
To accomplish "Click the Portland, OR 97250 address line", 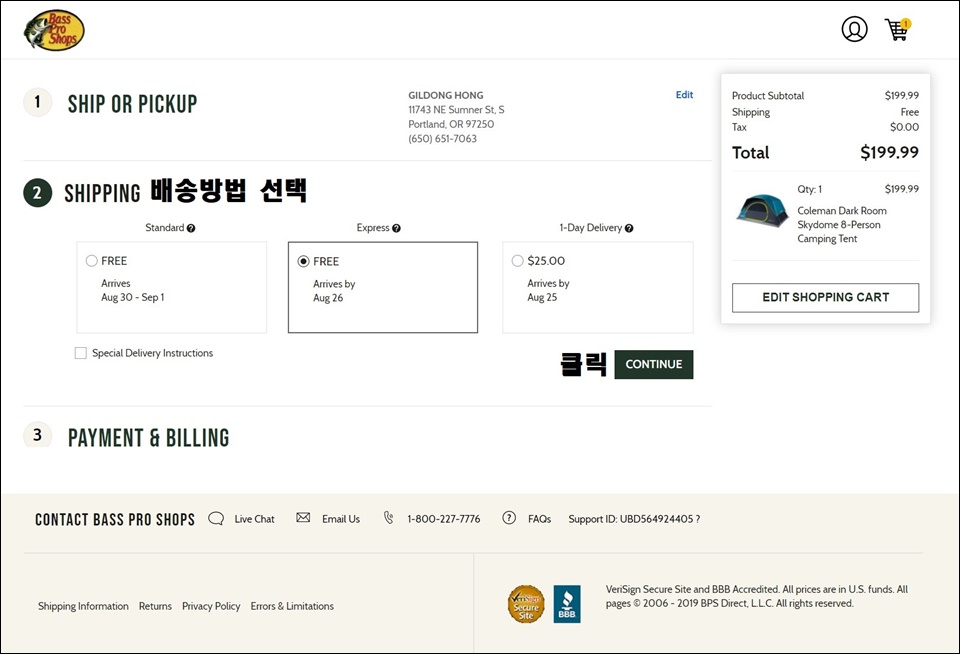I will click(x=451, y=124).
